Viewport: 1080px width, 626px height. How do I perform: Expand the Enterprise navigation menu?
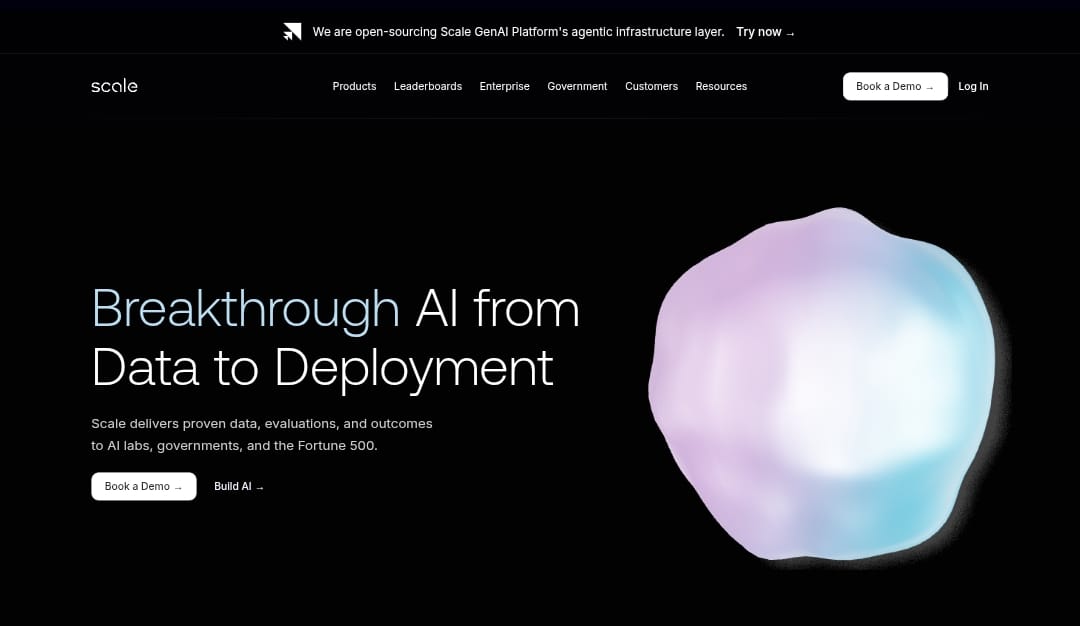(x=504, y=86)
